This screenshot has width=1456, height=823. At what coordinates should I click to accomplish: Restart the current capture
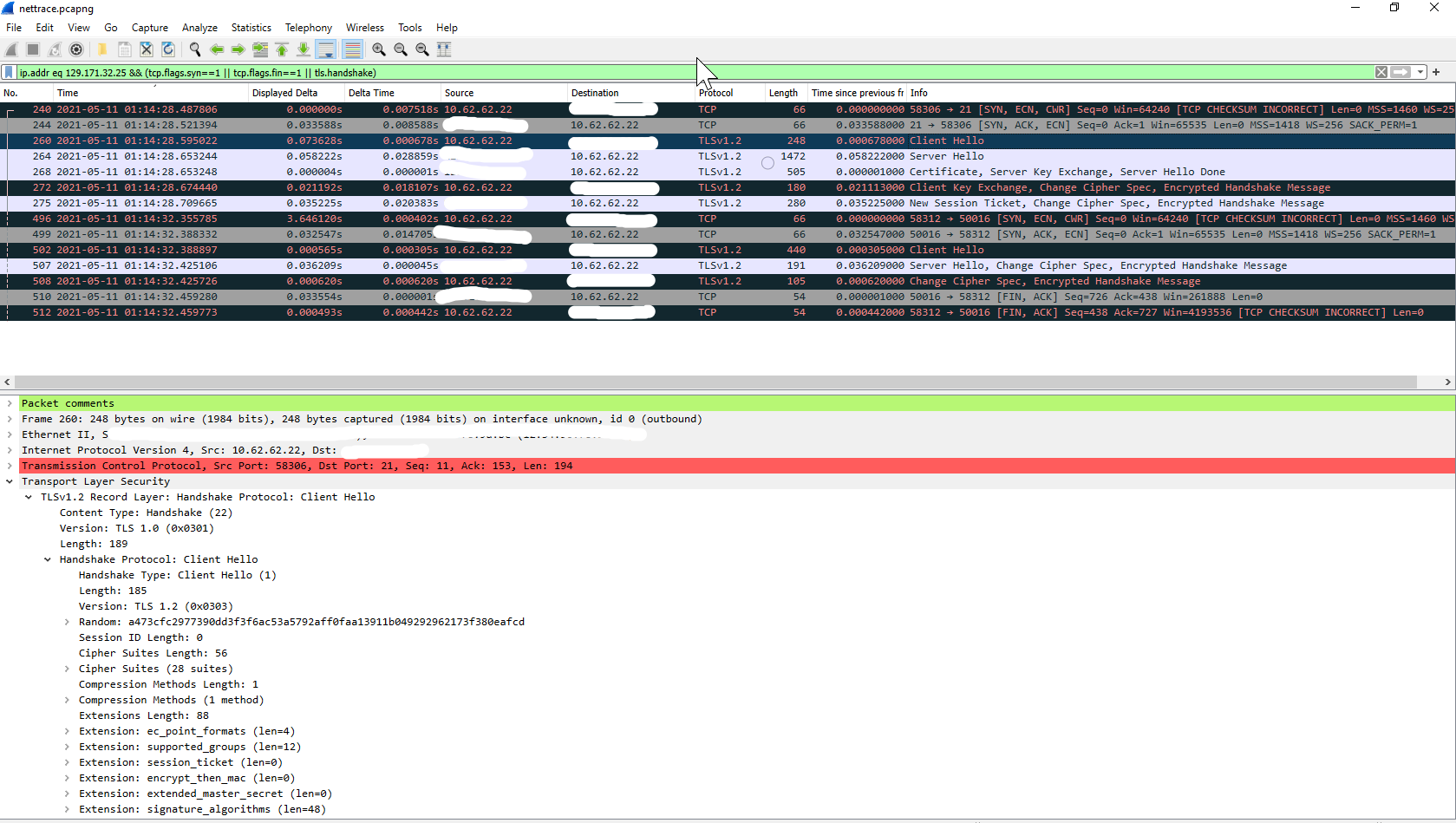click(x=55, y=49)
